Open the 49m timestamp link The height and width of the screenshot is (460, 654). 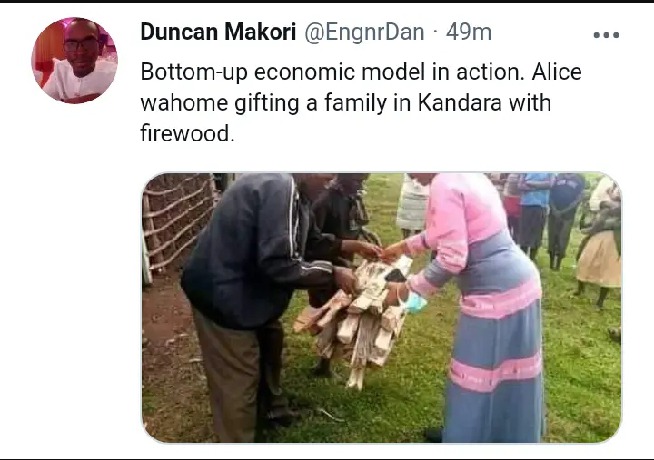[468, 32]
